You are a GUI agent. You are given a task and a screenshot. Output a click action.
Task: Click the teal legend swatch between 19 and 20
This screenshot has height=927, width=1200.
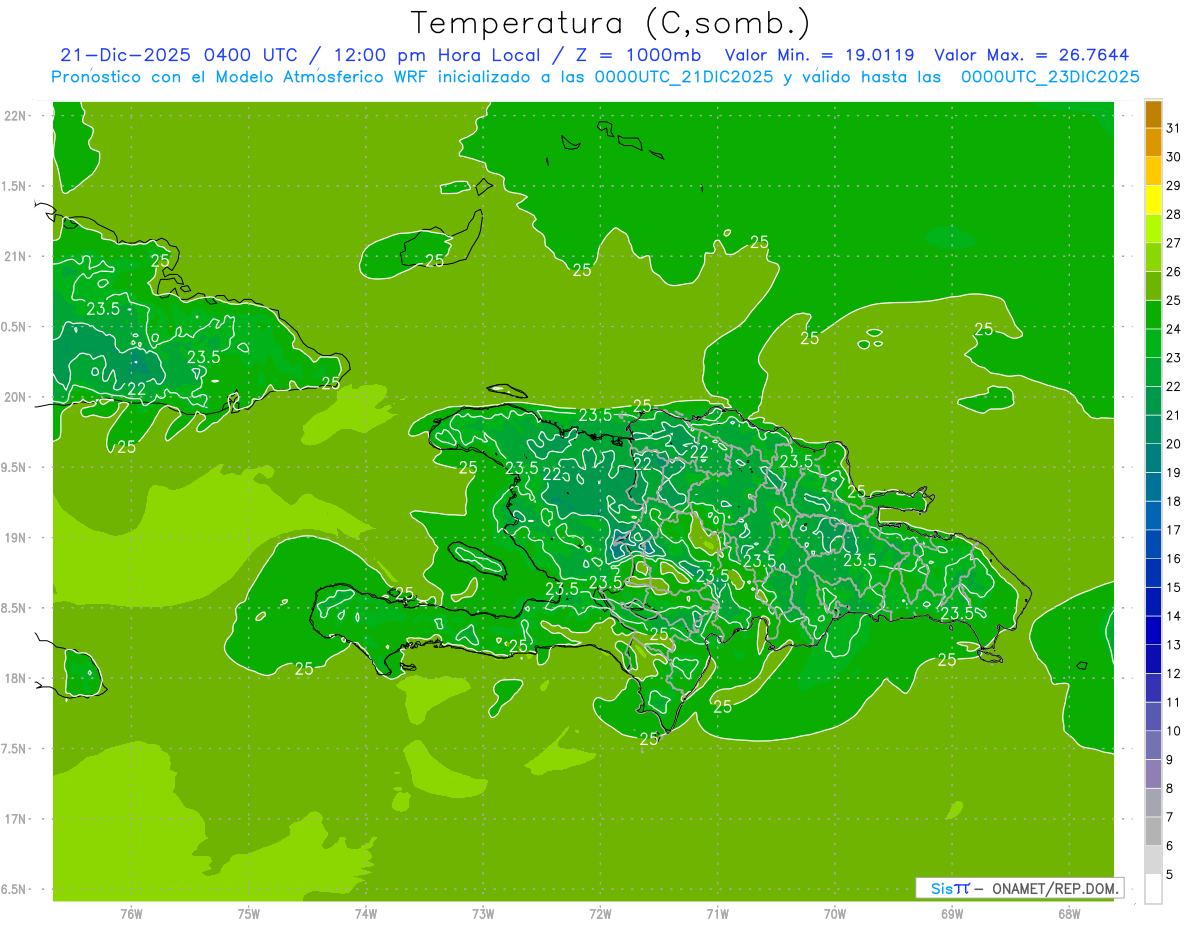[x=1153, y=458]
